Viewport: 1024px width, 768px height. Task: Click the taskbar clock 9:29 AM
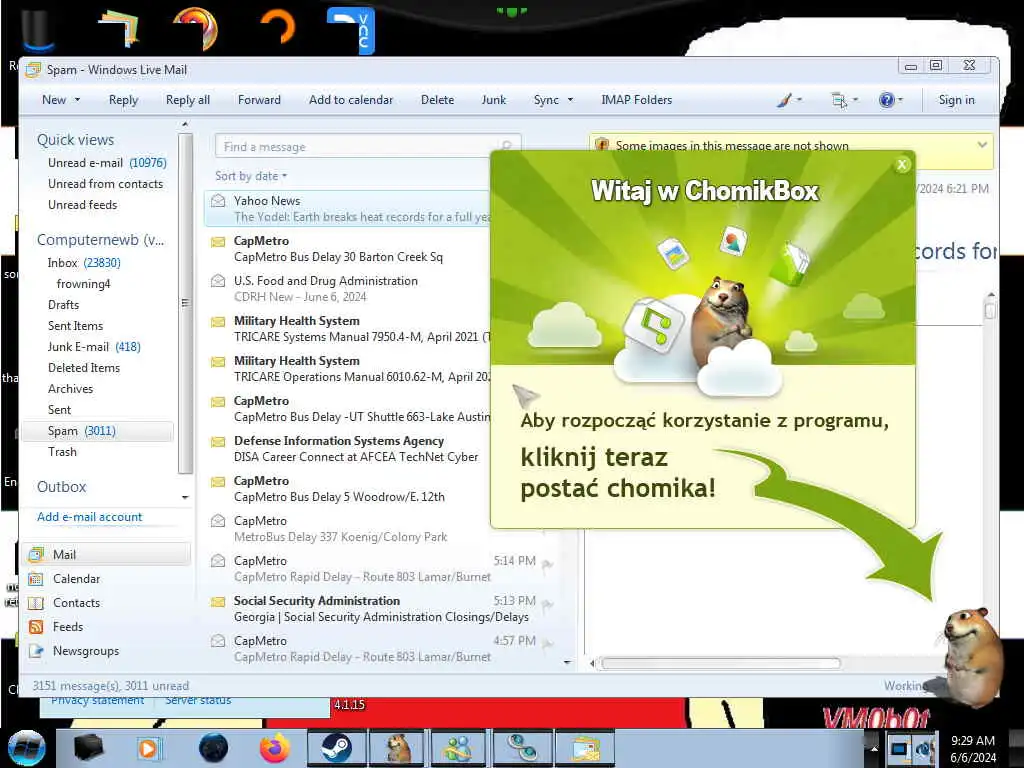pos(972,741)
